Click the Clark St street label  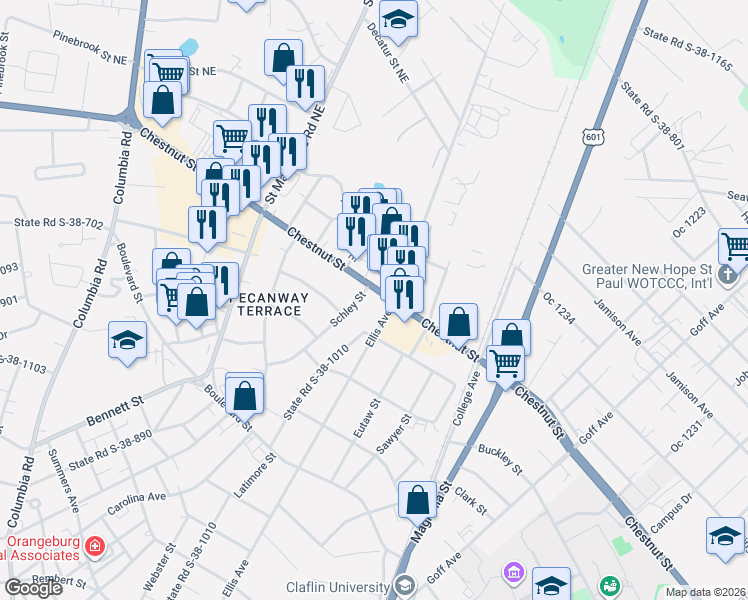470,501
